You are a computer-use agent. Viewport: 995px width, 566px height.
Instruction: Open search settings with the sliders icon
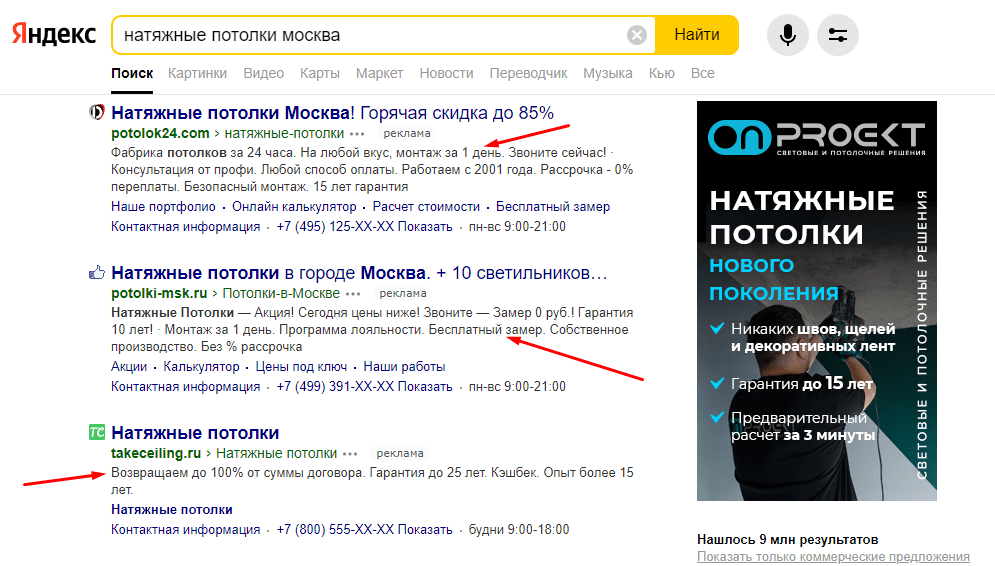point(838,35)
